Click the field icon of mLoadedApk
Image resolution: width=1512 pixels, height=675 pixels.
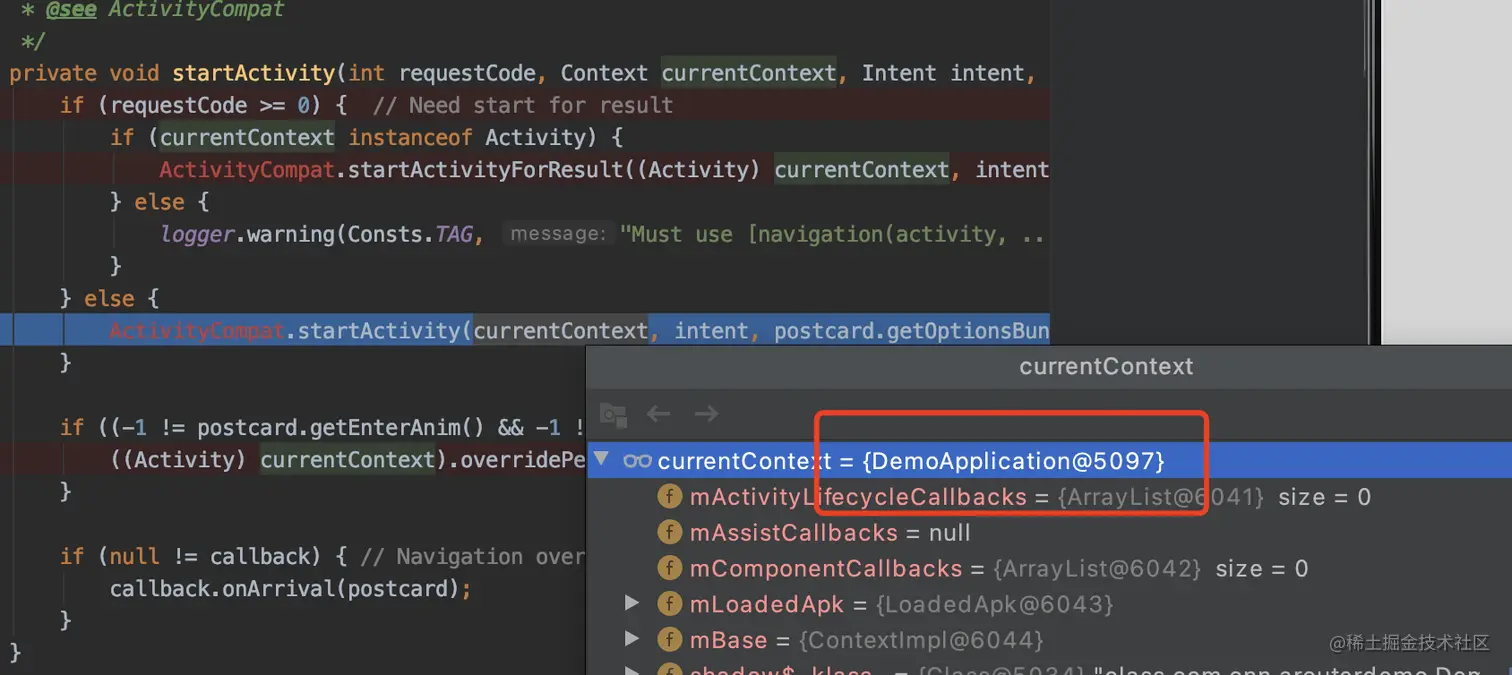click(669, 604)
